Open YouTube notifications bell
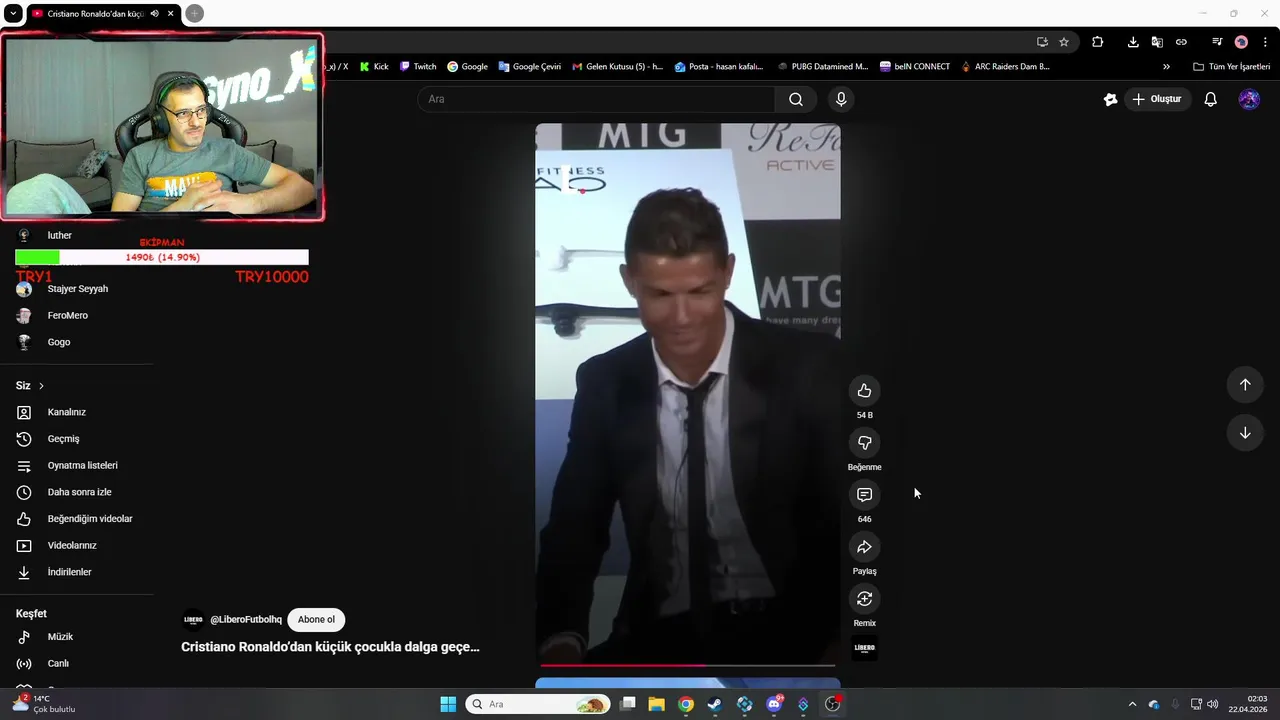 1210,99
